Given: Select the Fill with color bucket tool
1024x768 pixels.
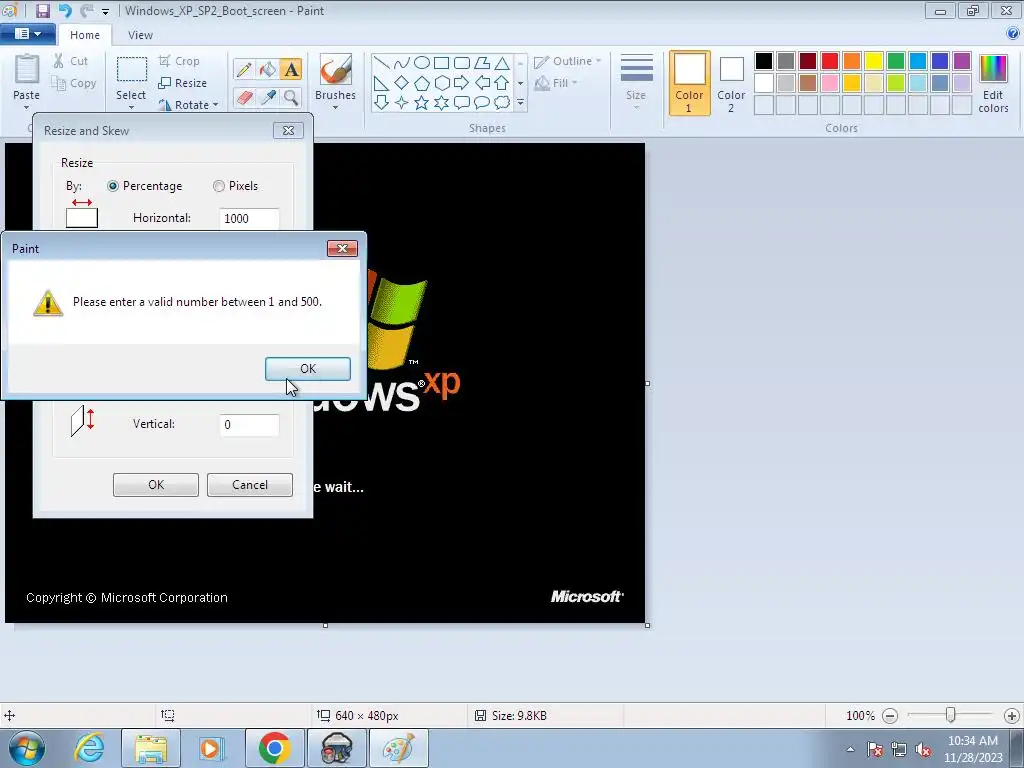Looking at the screenshot, I should [x=267, y=69].
